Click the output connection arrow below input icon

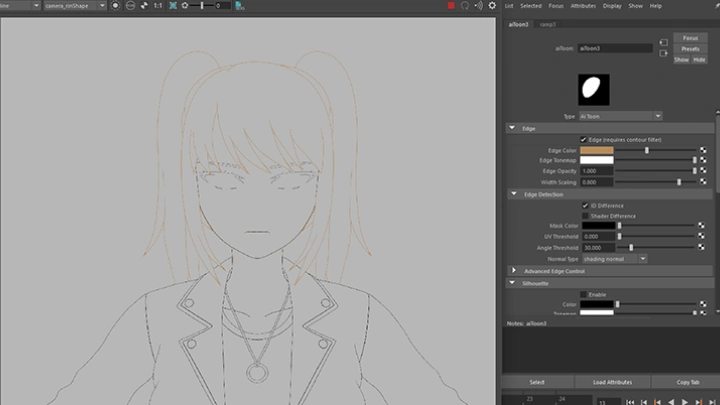click(663, 53)
